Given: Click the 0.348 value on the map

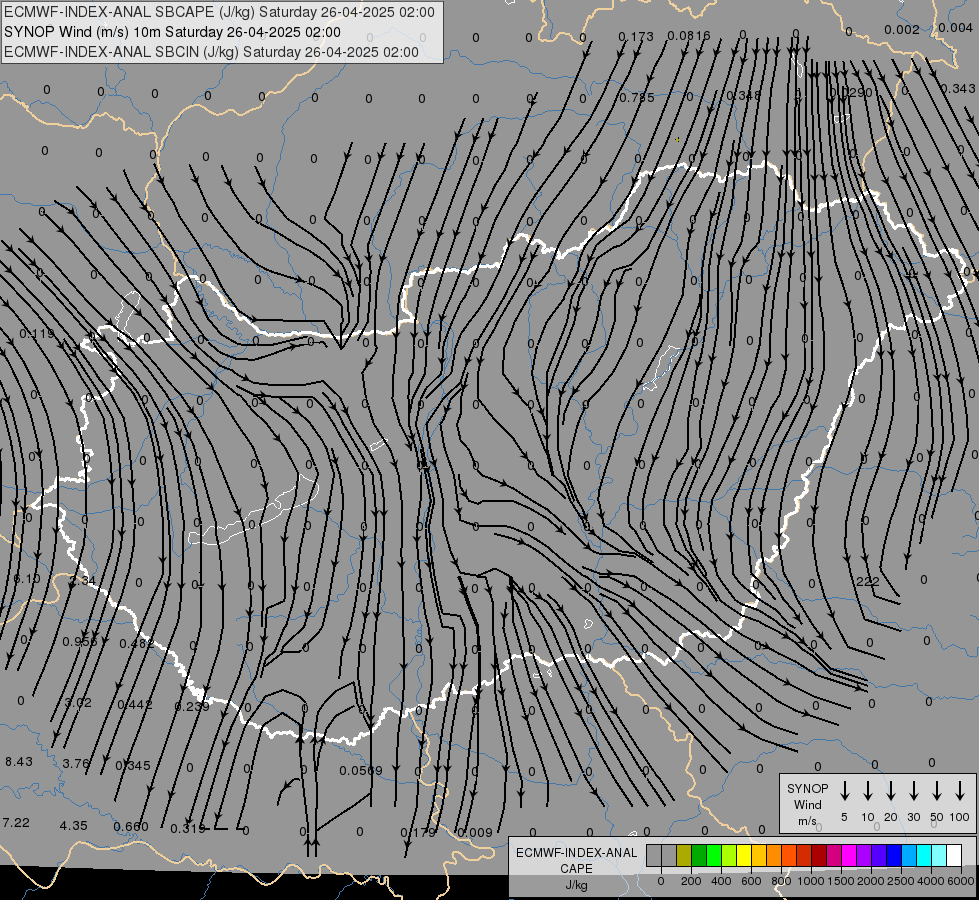Looking at the screenshot, I should (x=744, y=96).
